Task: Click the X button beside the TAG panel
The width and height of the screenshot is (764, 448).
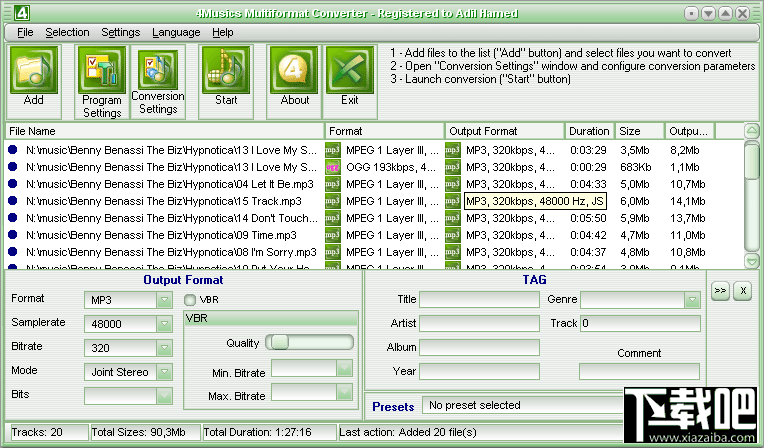Action: pos(742,290)
